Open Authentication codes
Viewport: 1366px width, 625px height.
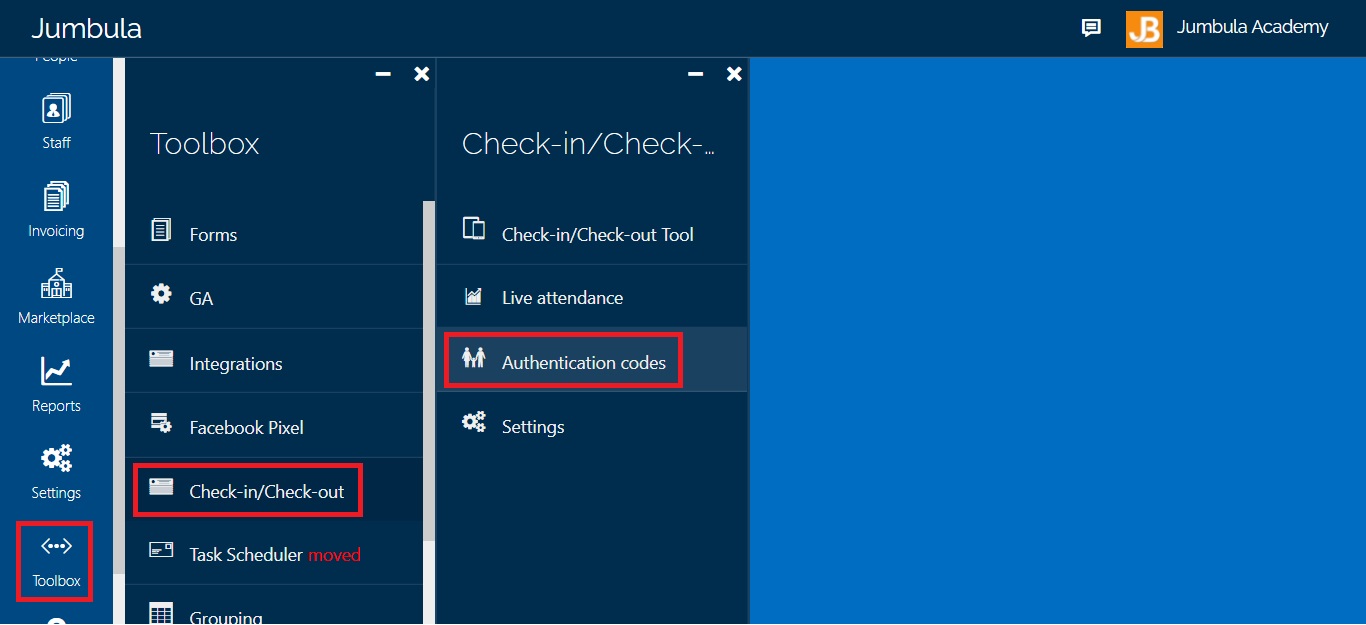pyautogui.click(x=592, y=359)
